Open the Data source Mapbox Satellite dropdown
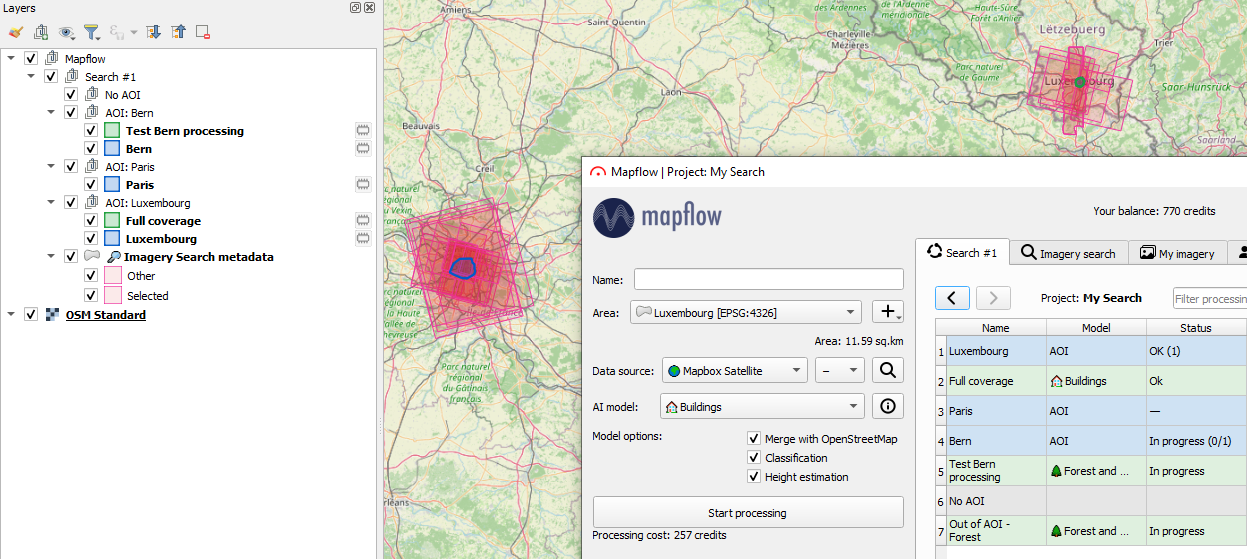This screenshot has height=559, width=1247. (x=734, y=371)
